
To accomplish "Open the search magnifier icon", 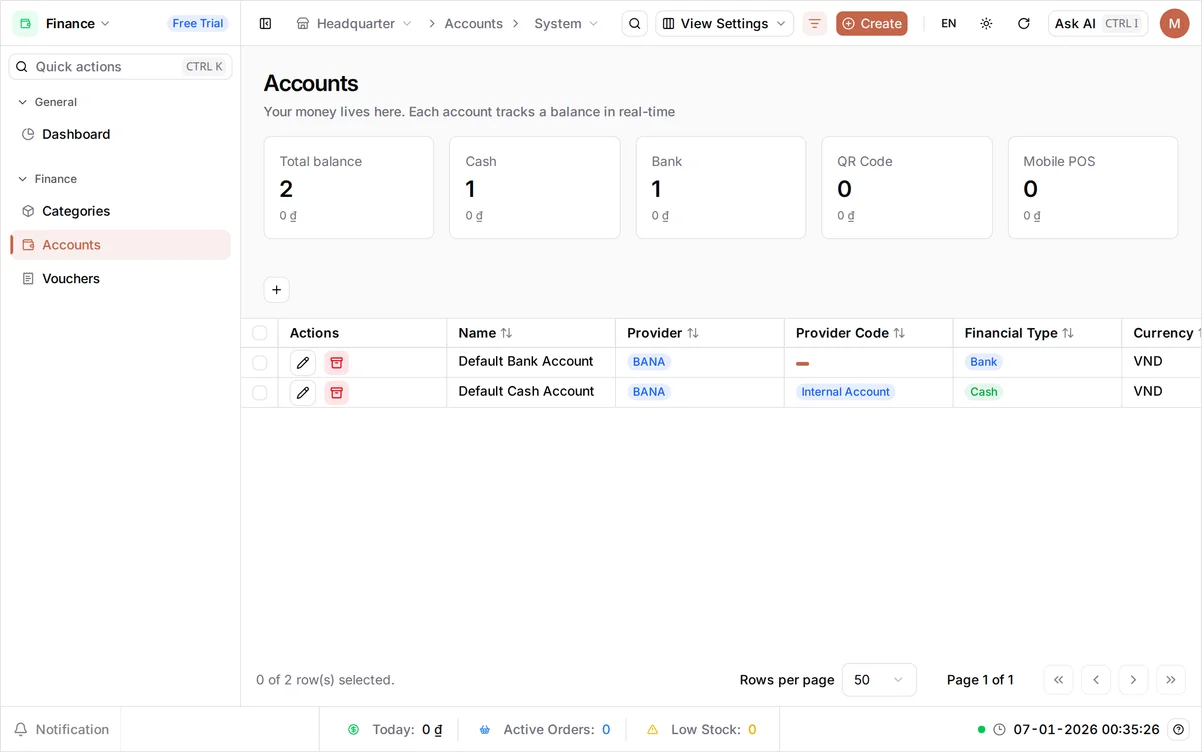I will tap(635, 23).
